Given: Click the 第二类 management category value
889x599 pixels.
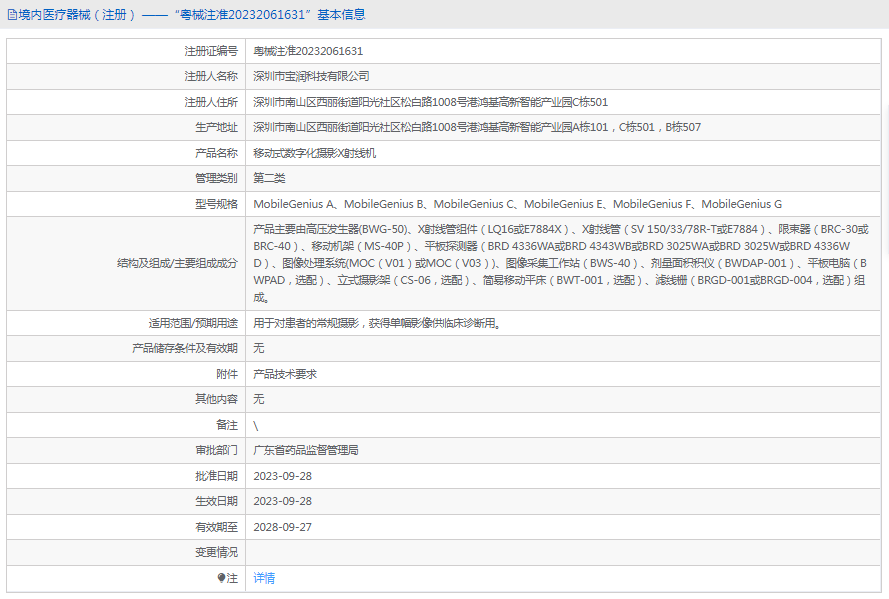Looking at the screenshot, I should point(269,179).
